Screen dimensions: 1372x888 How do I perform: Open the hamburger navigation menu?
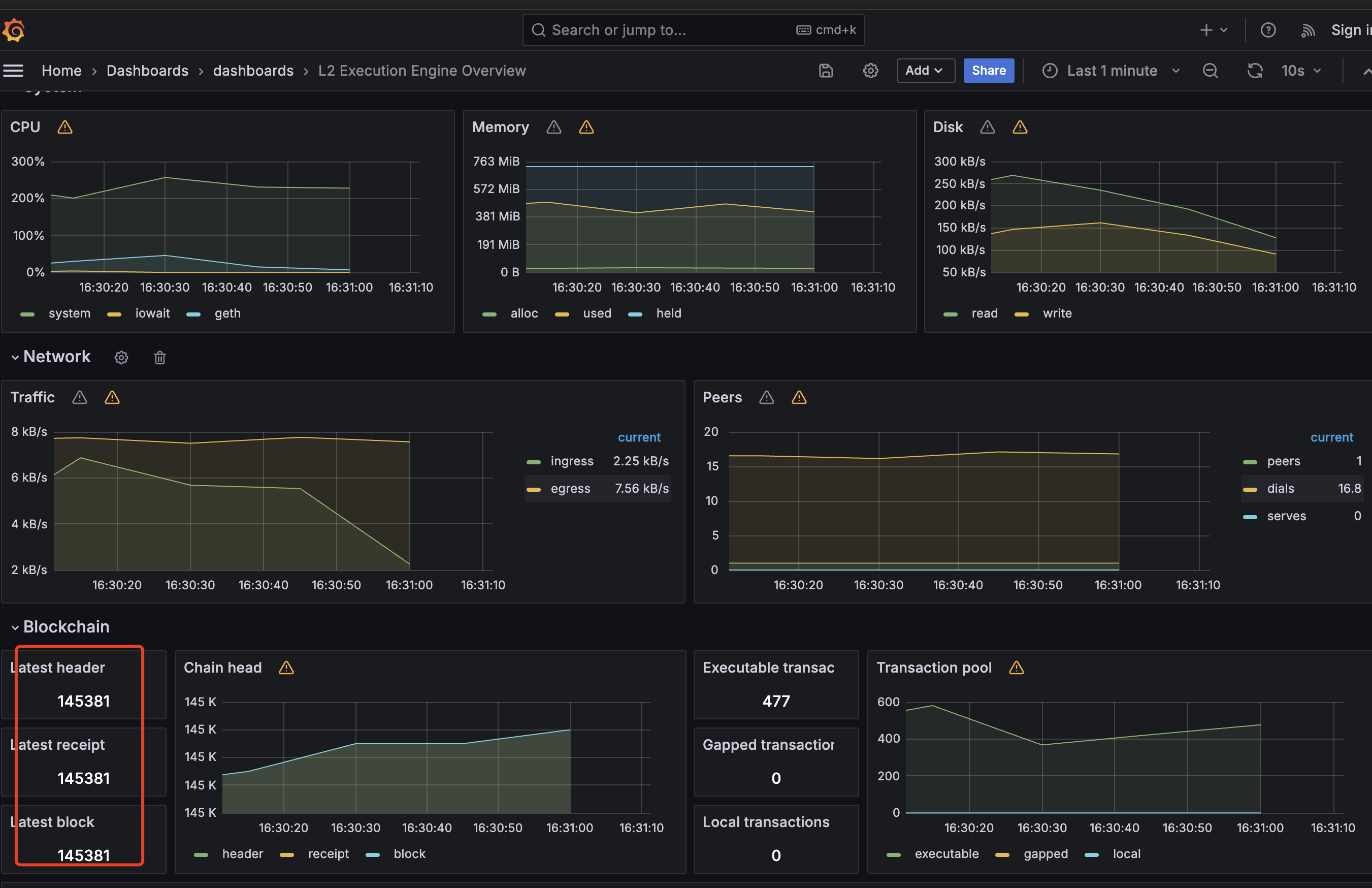[x=13, y=70]
